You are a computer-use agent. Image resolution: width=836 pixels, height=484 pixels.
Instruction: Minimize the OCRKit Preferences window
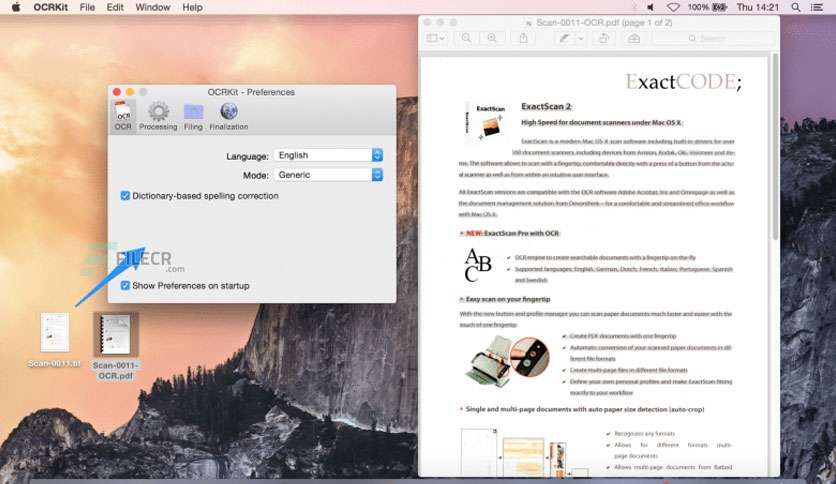(x=130, y=92)
